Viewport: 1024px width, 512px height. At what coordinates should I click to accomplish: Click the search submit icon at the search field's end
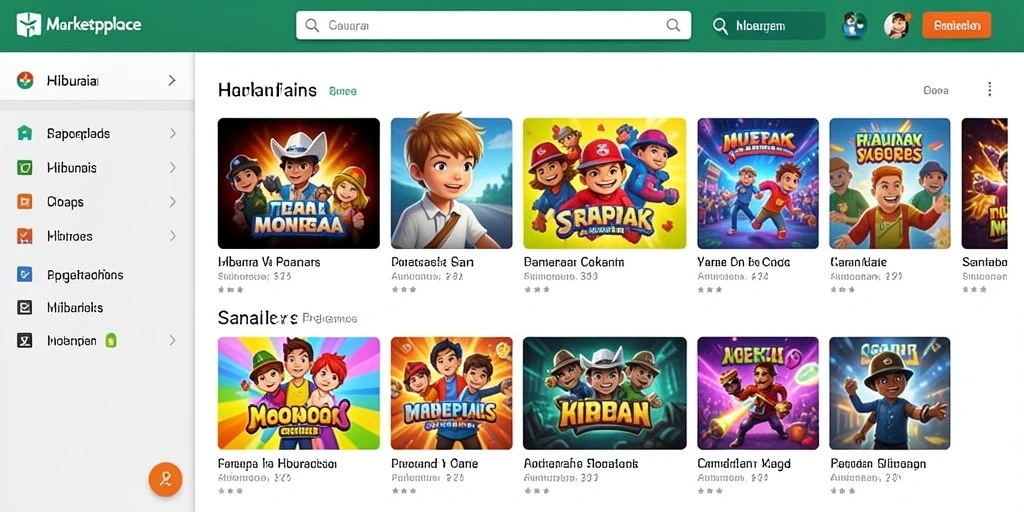click(673, 25)
